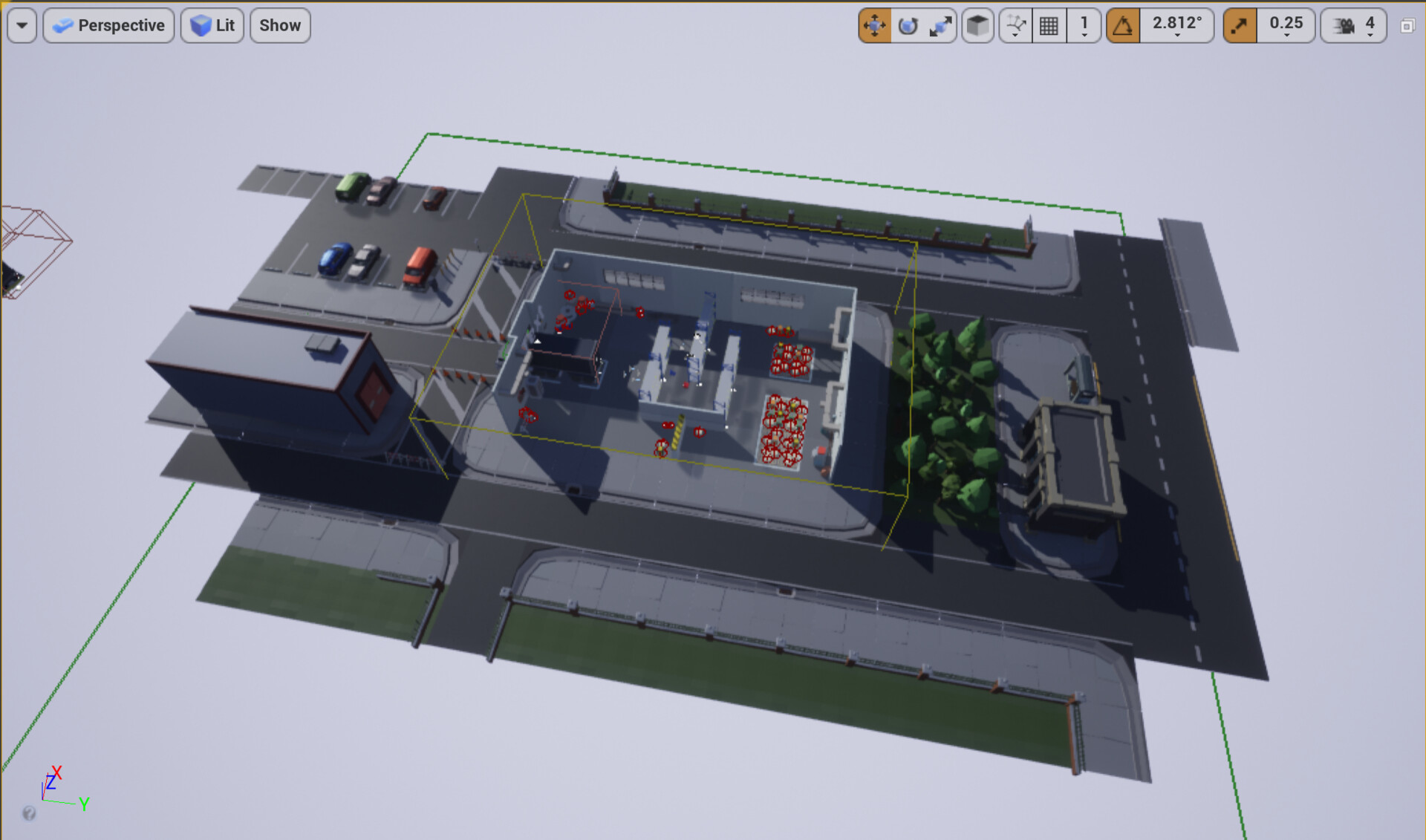1426x840 pixels.
Task: Click the Perspective view button
Action: point(108,25)
